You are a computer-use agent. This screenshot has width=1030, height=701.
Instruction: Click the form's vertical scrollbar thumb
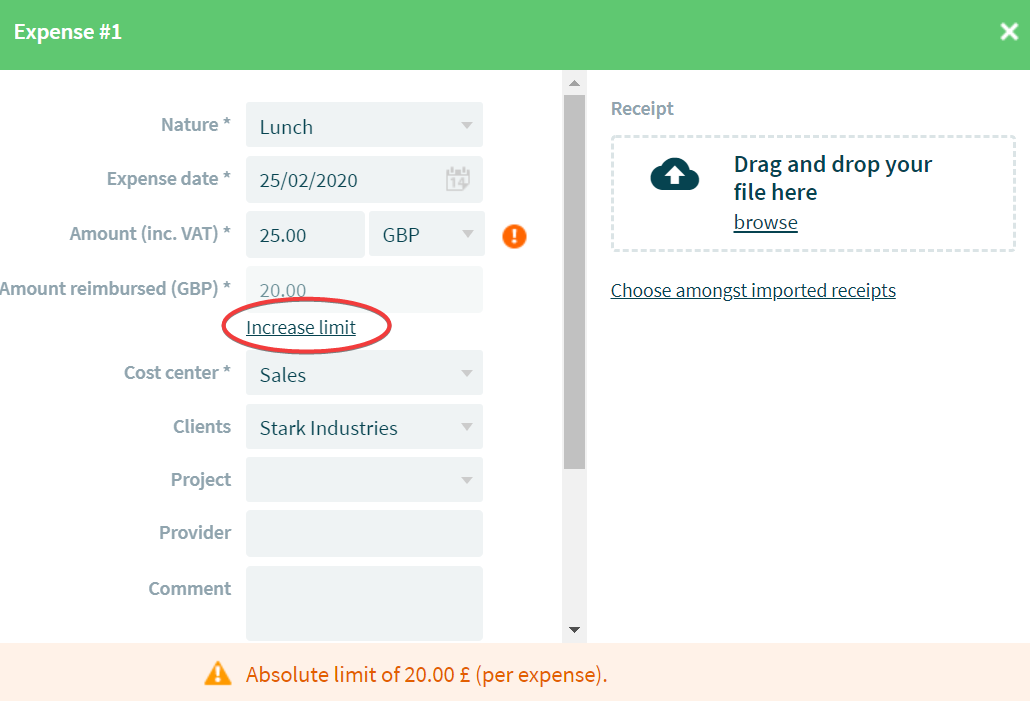coord(574,282)
